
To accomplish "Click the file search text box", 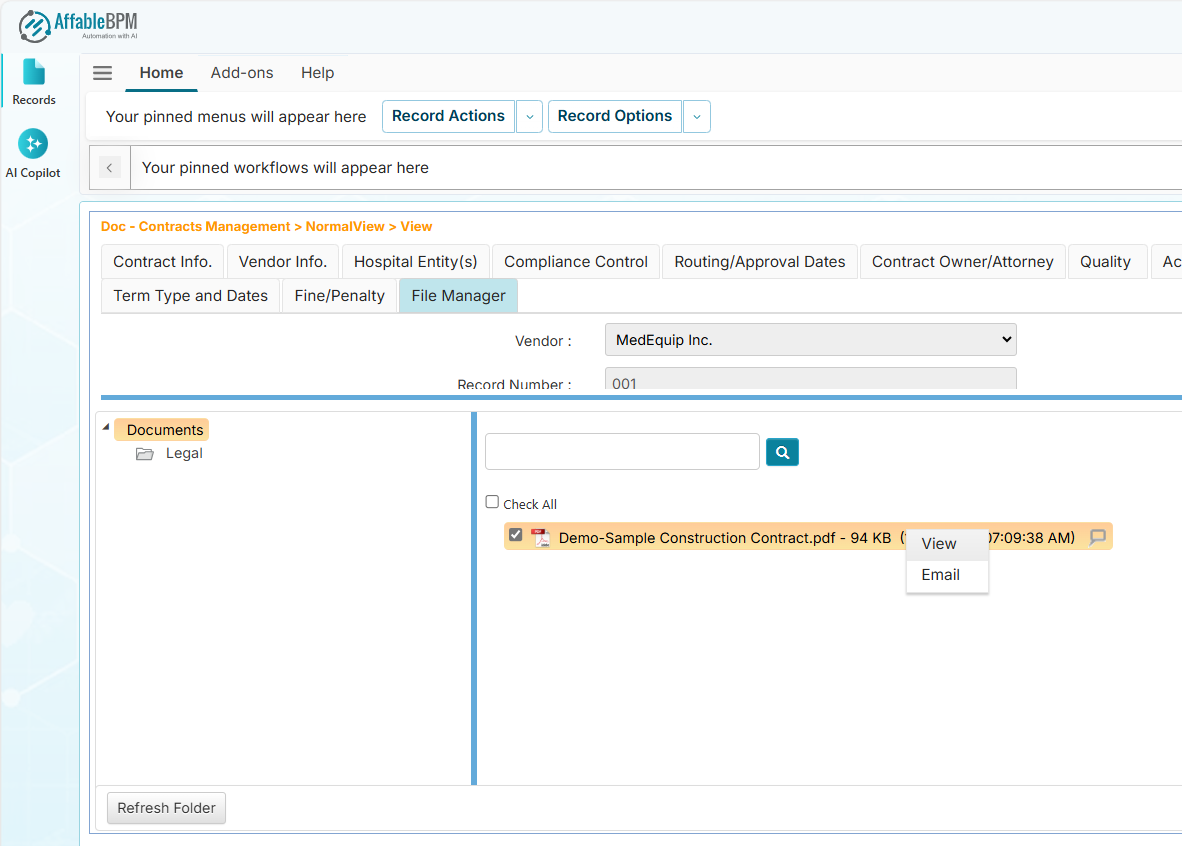I will (622, 452).
